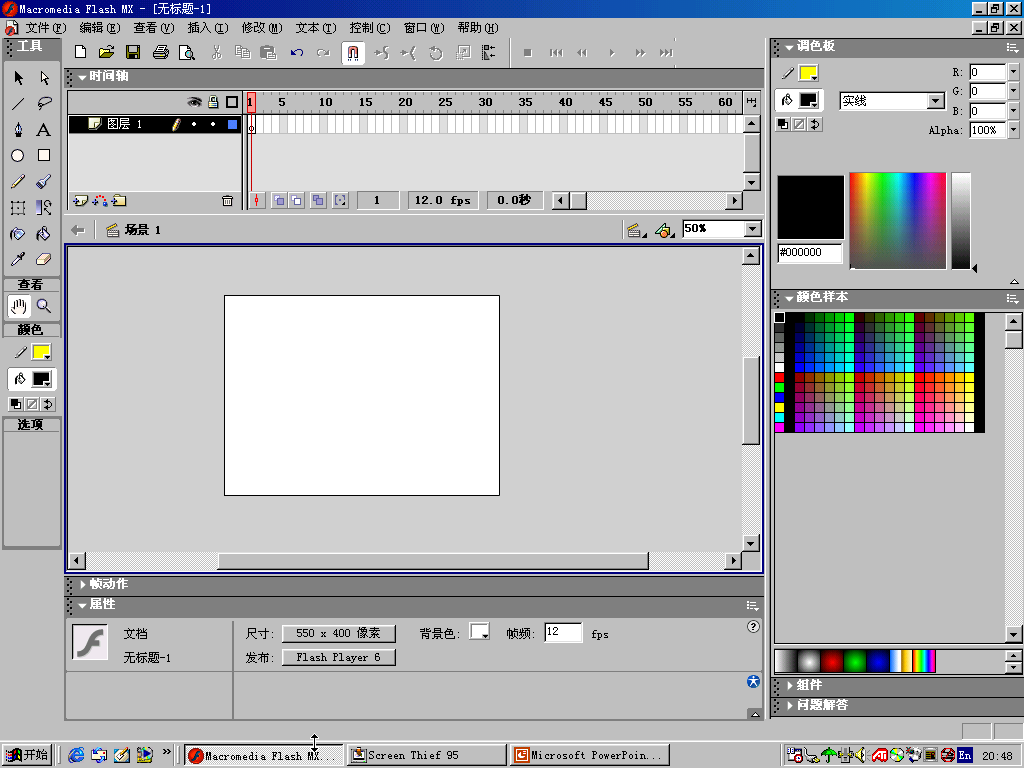Select the Oval tool
Screen dimensions: 1024x768
tap(18, 156)
